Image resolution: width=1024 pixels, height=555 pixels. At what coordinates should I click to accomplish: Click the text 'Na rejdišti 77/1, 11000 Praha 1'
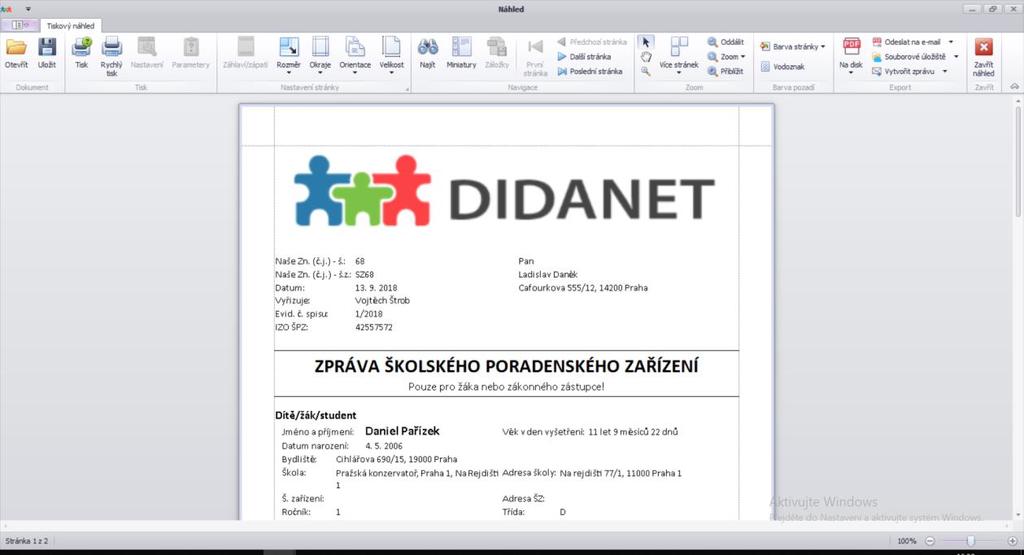pyautogui.click(x=620, y=473)
